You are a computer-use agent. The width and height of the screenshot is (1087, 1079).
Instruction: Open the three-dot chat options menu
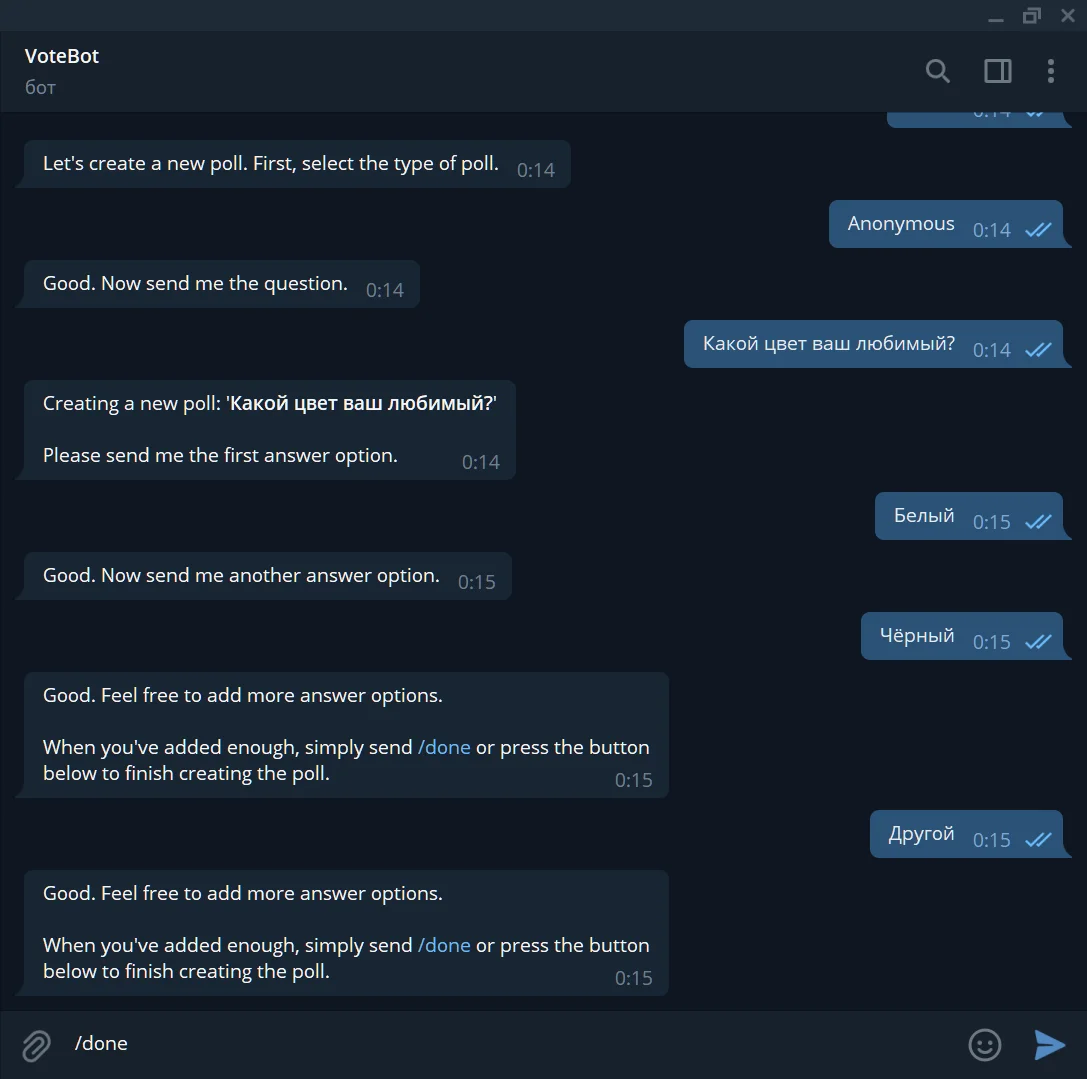(1051, 71)
